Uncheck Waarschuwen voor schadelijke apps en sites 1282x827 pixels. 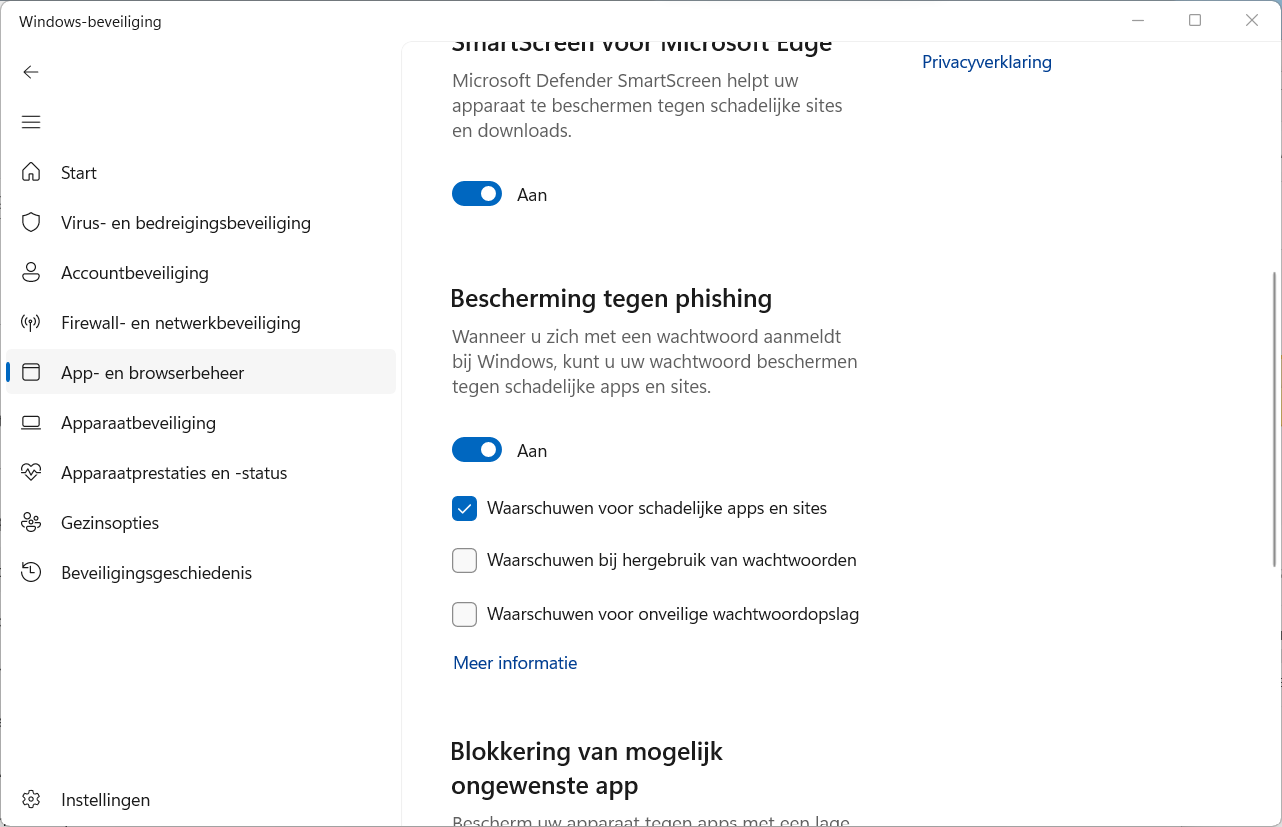tap(464, 509)
